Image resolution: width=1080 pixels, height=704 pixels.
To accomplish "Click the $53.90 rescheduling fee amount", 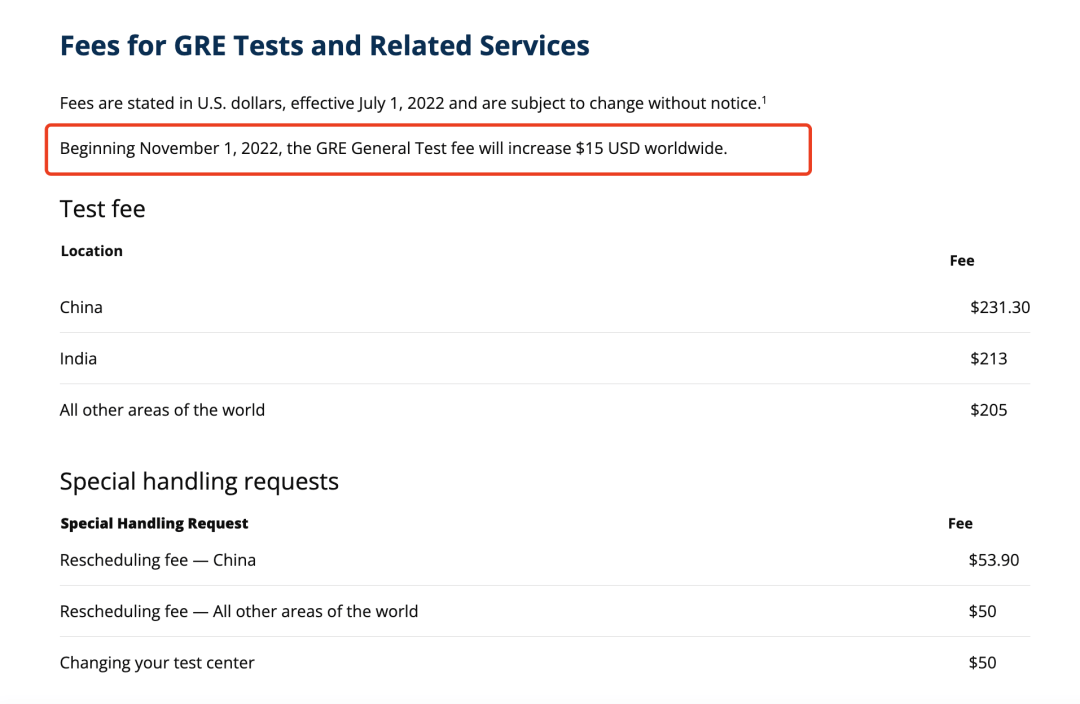I will pyautogui.click(x=993, y=560).
